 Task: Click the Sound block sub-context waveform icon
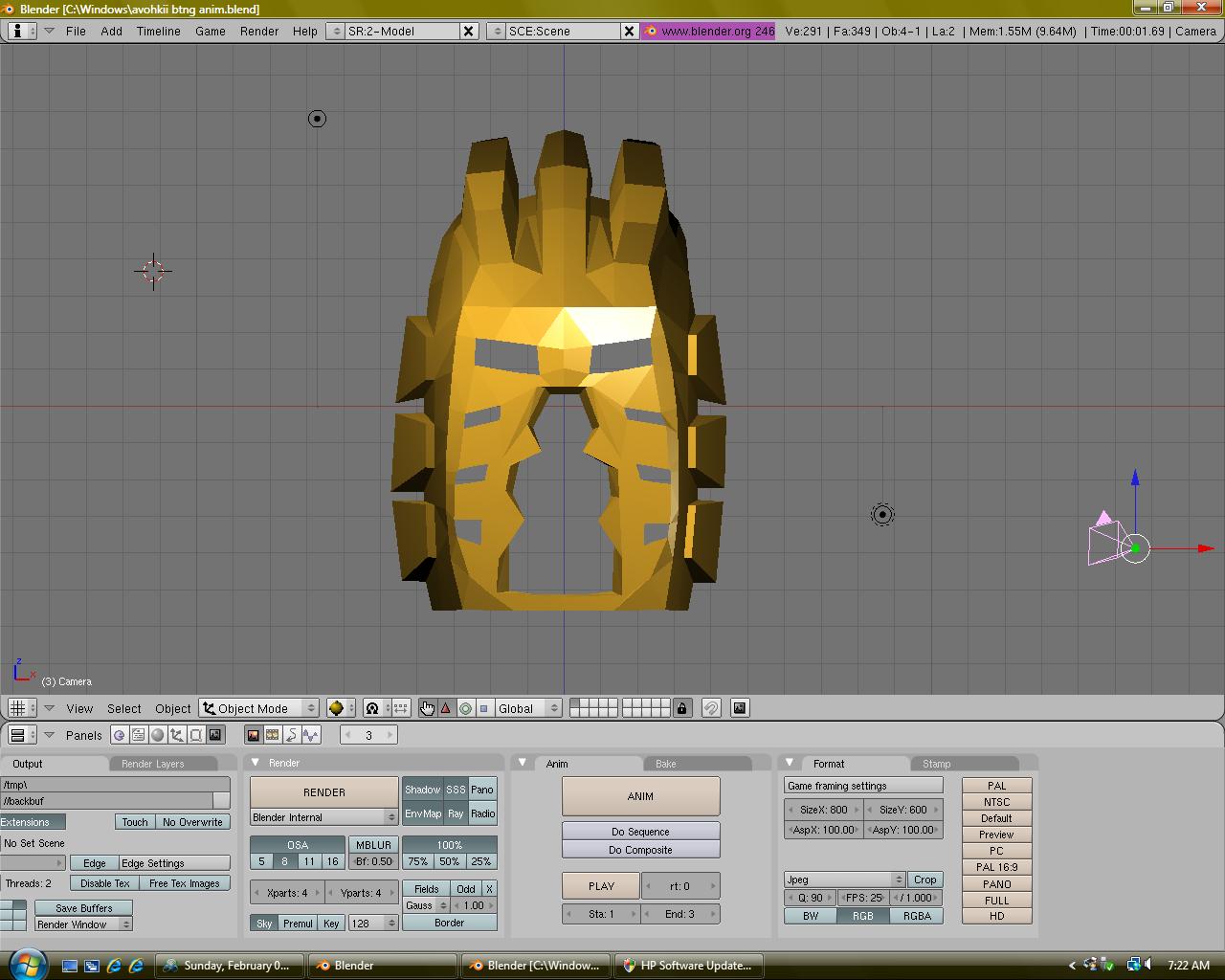pyautogui.click(x=311, y=735)
